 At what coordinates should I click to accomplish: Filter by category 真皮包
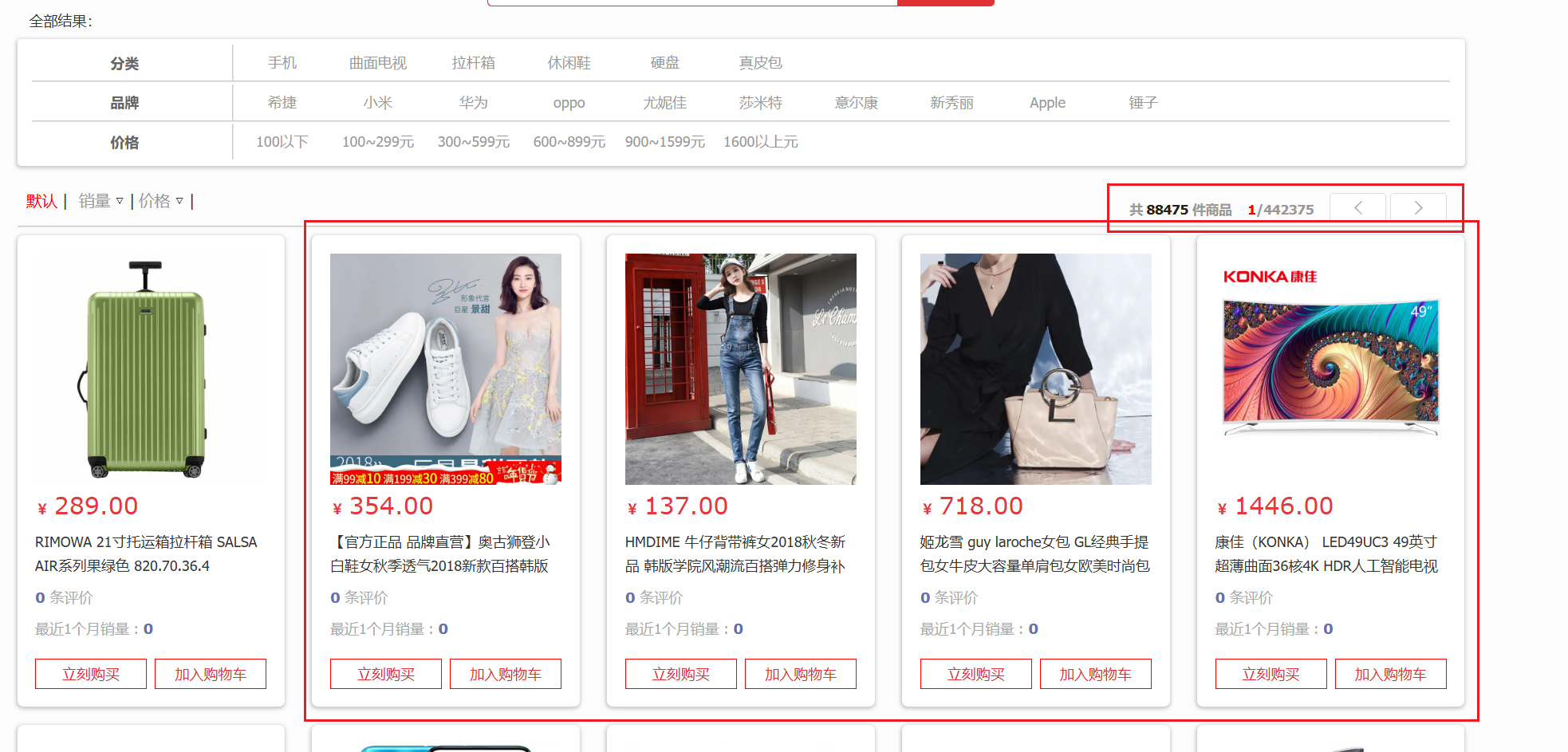761,63
